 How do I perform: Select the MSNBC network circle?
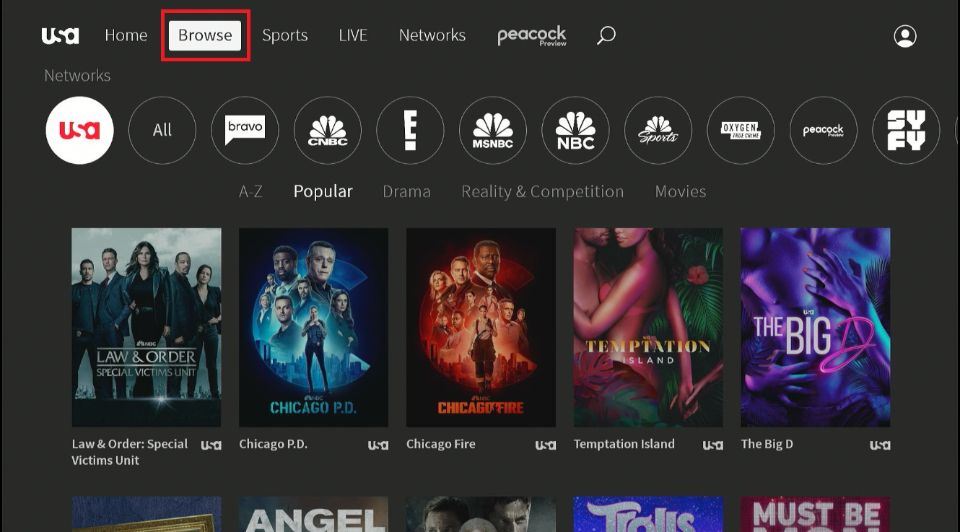click(493, 130)
